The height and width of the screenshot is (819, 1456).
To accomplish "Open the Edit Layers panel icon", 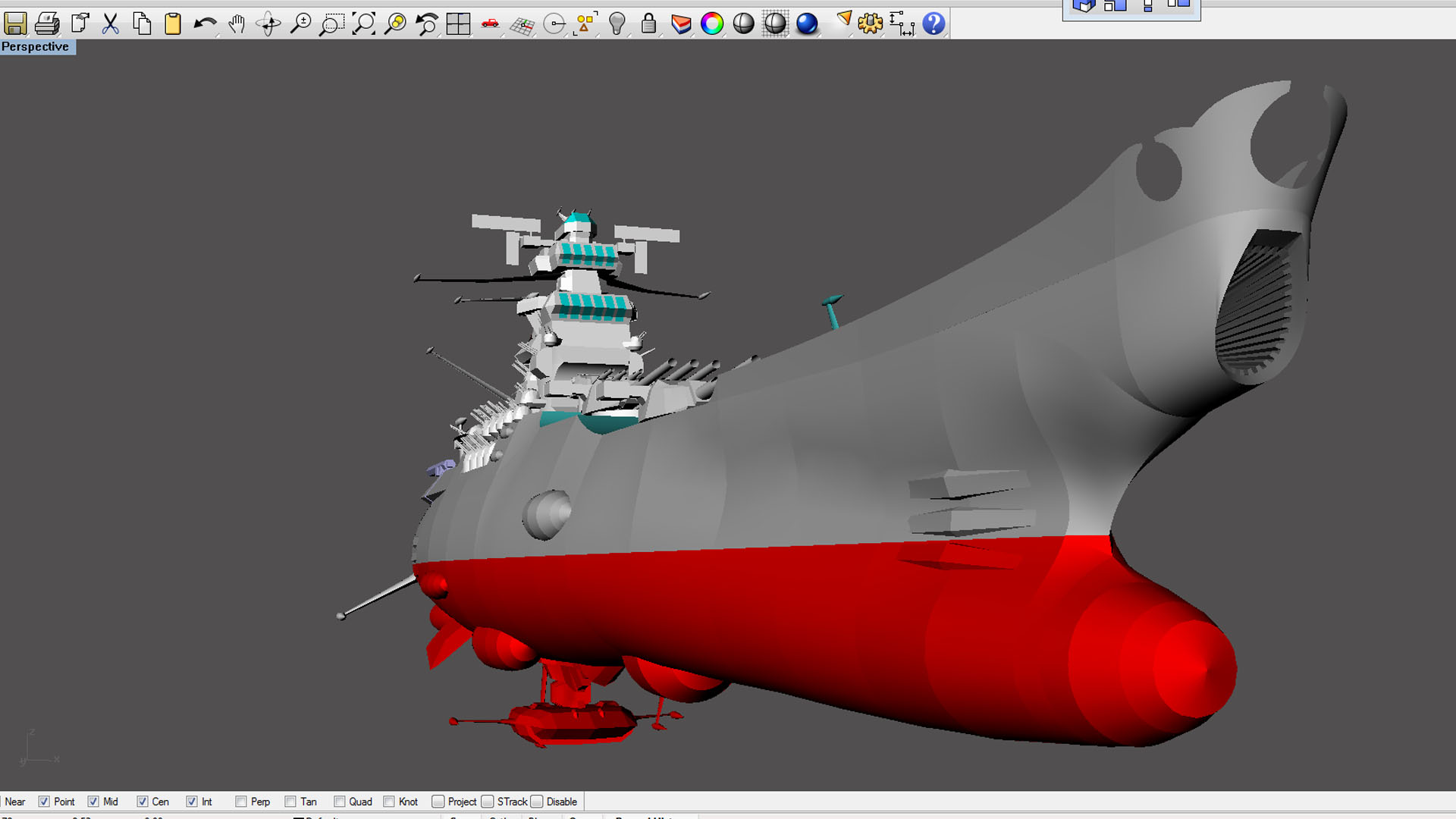I will point(680,24).
